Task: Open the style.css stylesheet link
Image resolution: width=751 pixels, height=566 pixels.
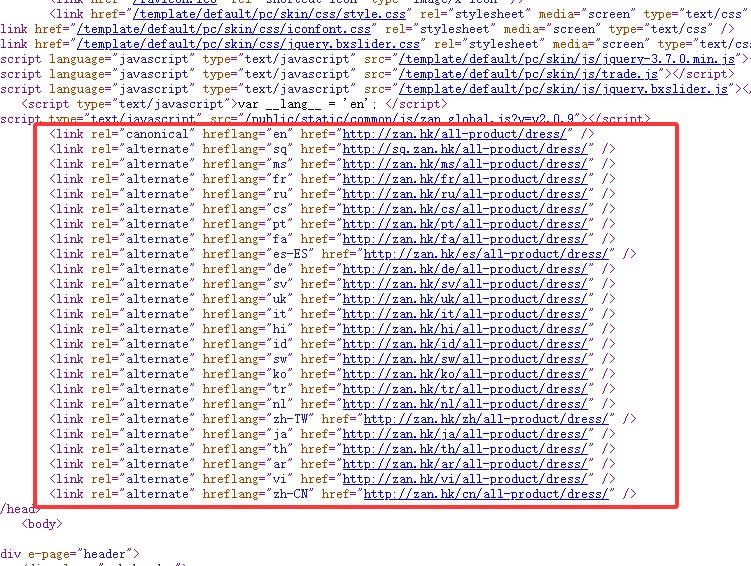Action: coord(269,14)
